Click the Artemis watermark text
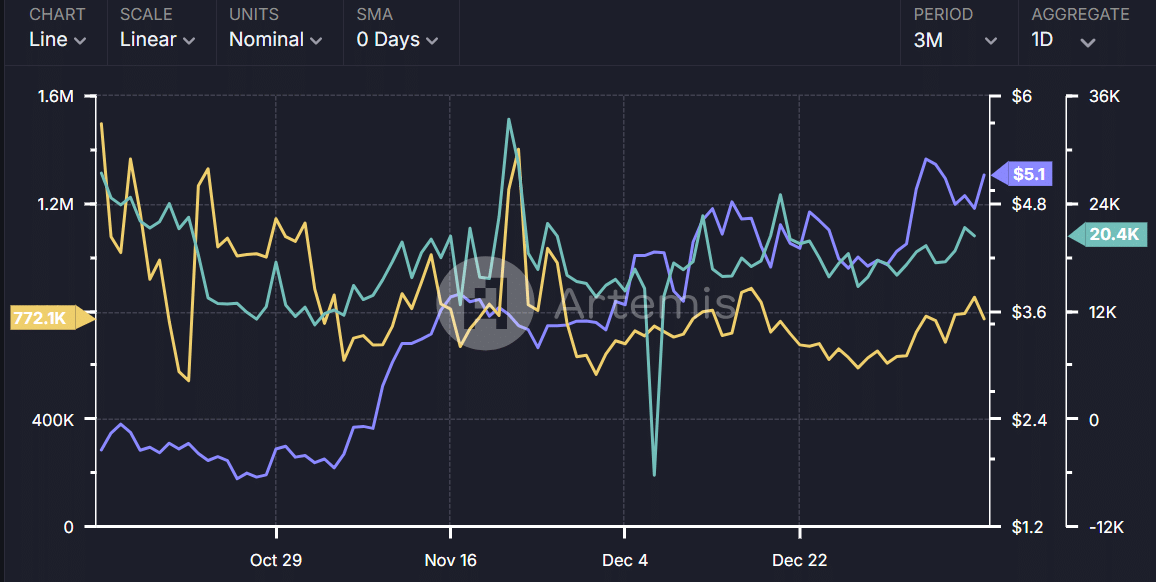Viewport: 1156px width, 582px height. 632,304
